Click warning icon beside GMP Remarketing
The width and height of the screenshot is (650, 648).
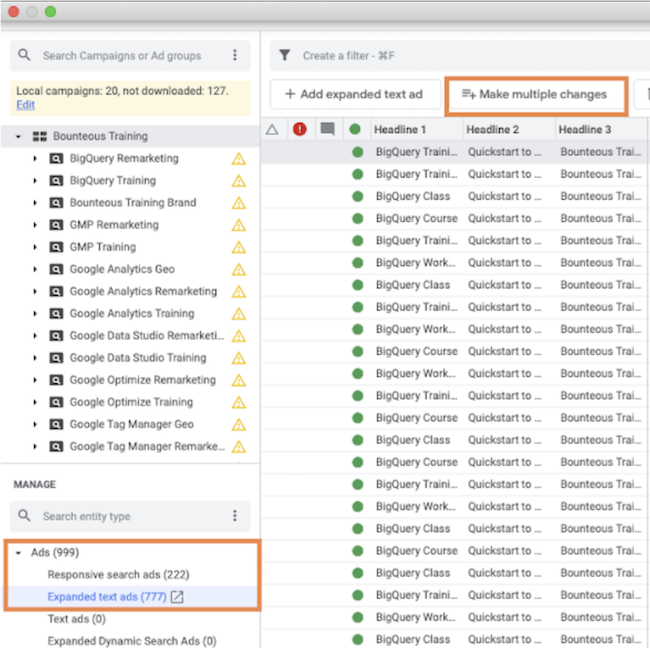239,225
